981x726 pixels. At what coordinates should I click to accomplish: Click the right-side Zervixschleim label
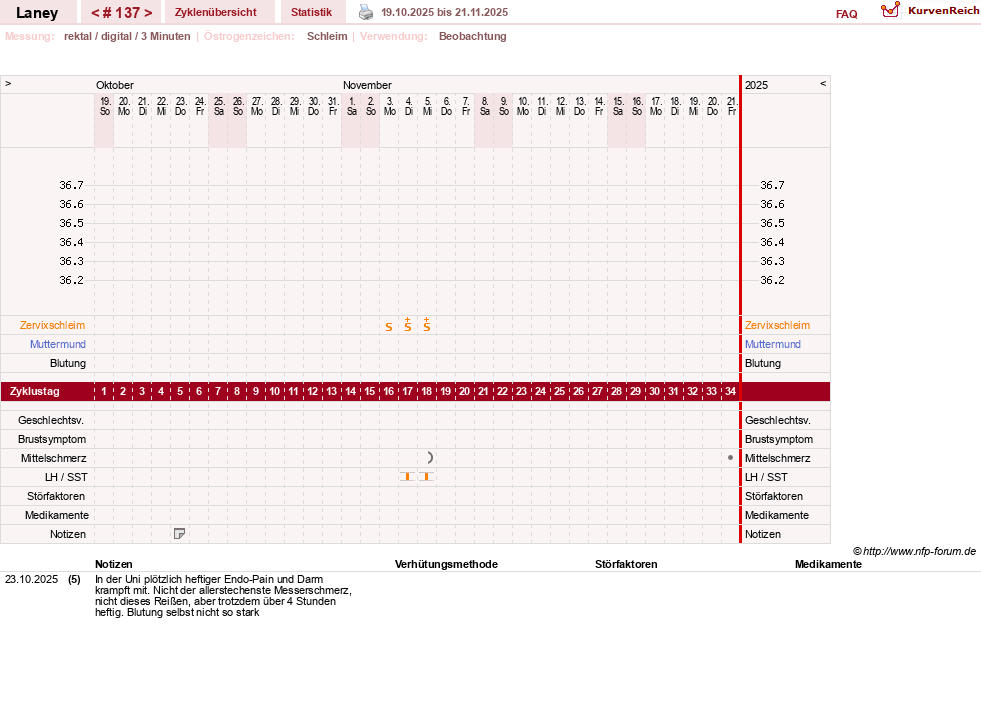pos(777,325)
